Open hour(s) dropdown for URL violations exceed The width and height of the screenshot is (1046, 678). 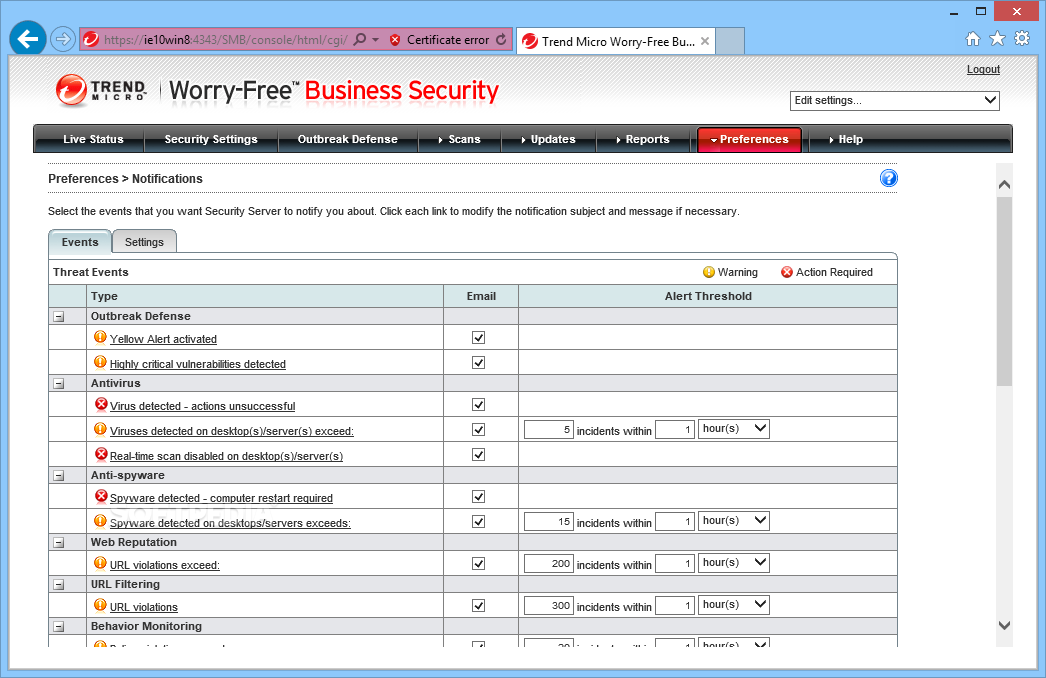pyautogui.click(x=734, y=563)
